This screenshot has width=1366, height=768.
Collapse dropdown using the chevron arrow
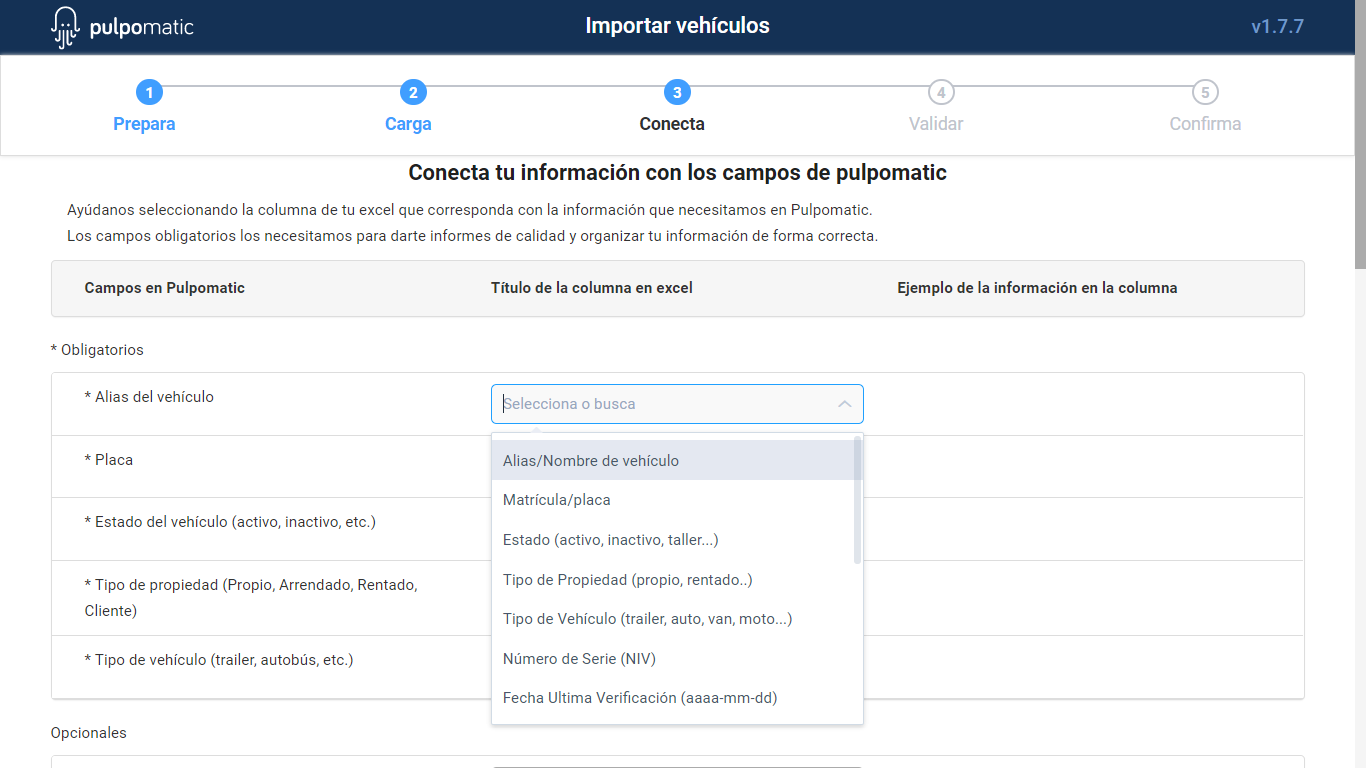tap(844, 404)
